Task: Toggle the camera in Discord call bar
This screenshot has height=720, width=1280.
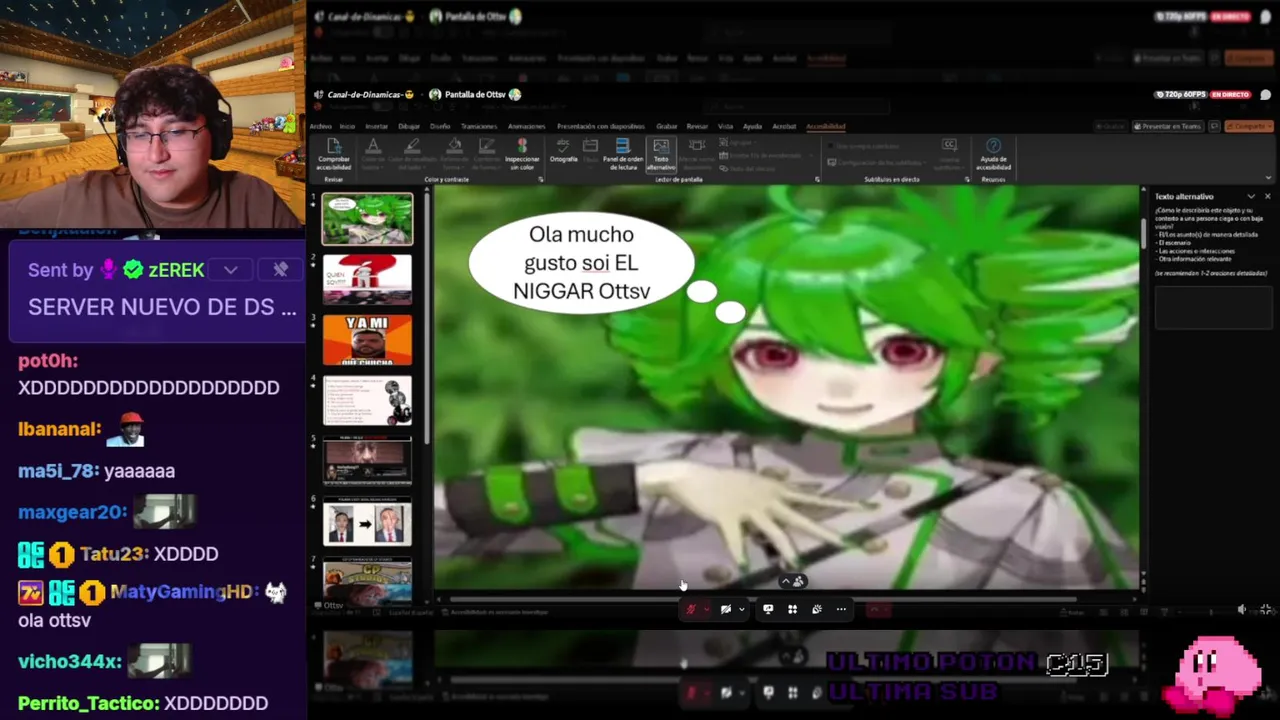Action: [x=726, y=609]
